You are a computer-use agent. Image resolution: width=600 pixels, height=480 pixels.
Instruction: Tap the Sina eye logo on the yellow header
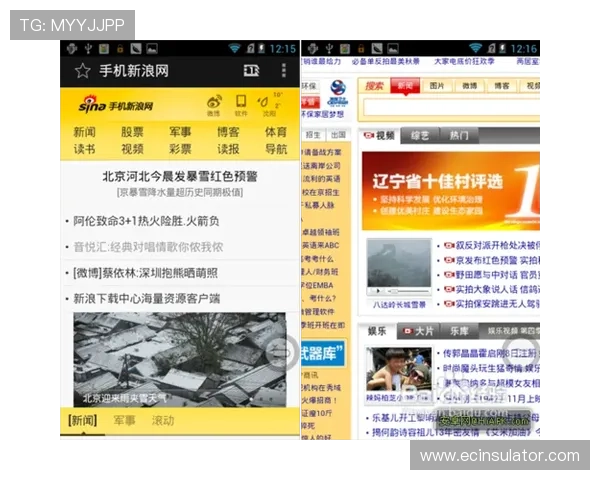91,104
